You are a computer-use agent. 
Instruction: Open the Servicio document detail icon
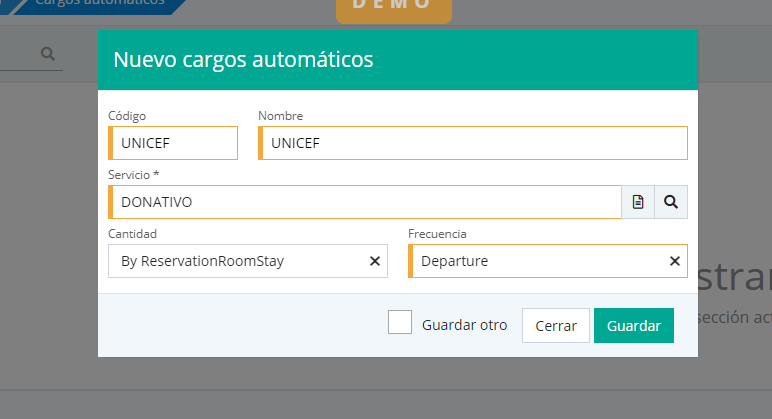(x=638, y=202)
